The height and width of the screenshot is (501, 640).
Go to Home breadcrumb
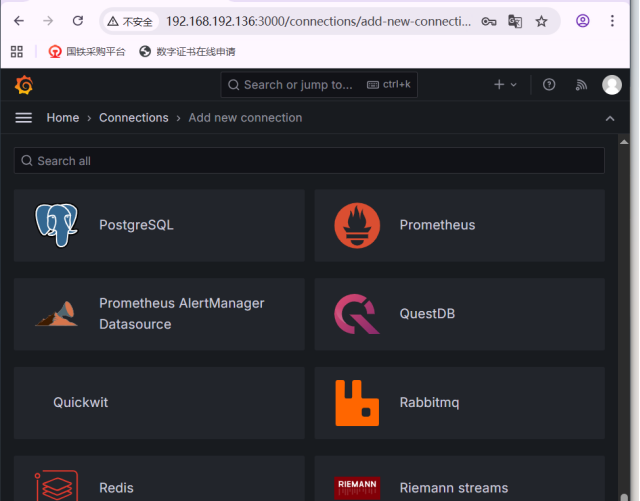[63, 118]
